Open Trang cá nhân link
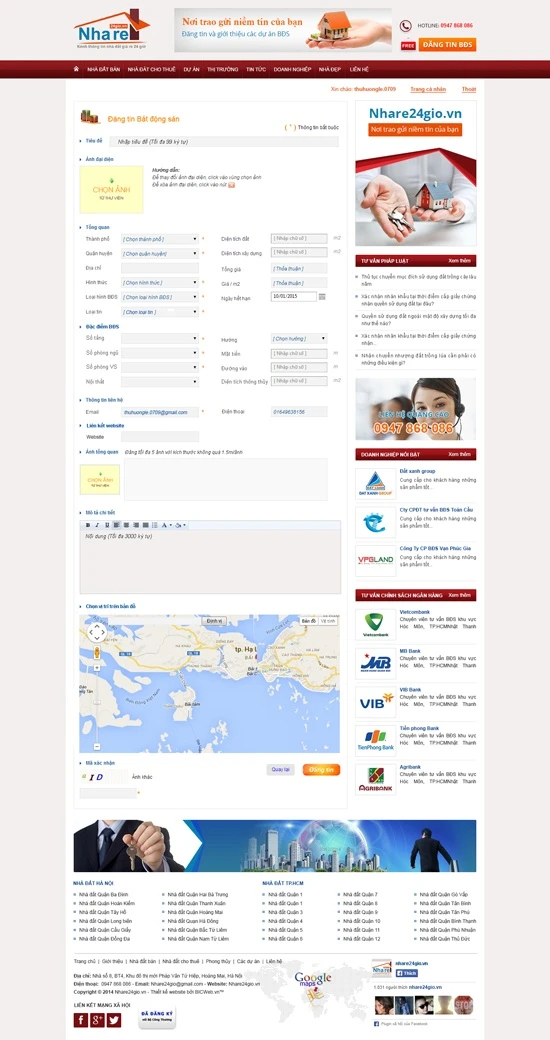 (x=428, y=89)
